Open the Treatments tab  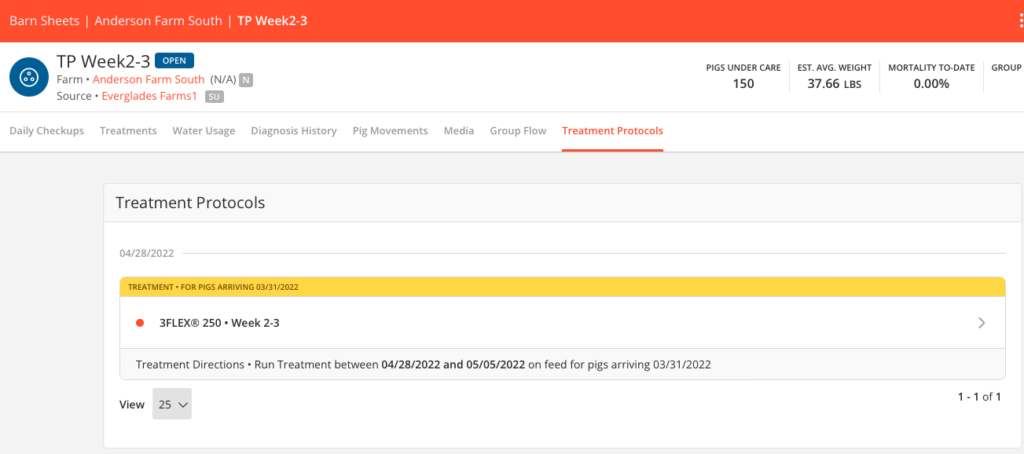(128, 131)
